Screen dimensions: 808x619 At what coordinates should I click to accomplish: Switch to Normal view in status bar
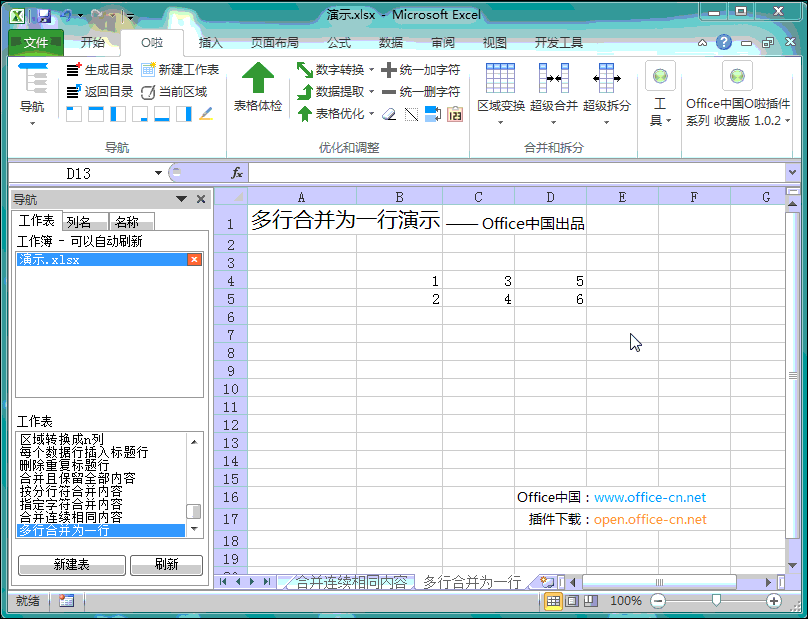553,601
